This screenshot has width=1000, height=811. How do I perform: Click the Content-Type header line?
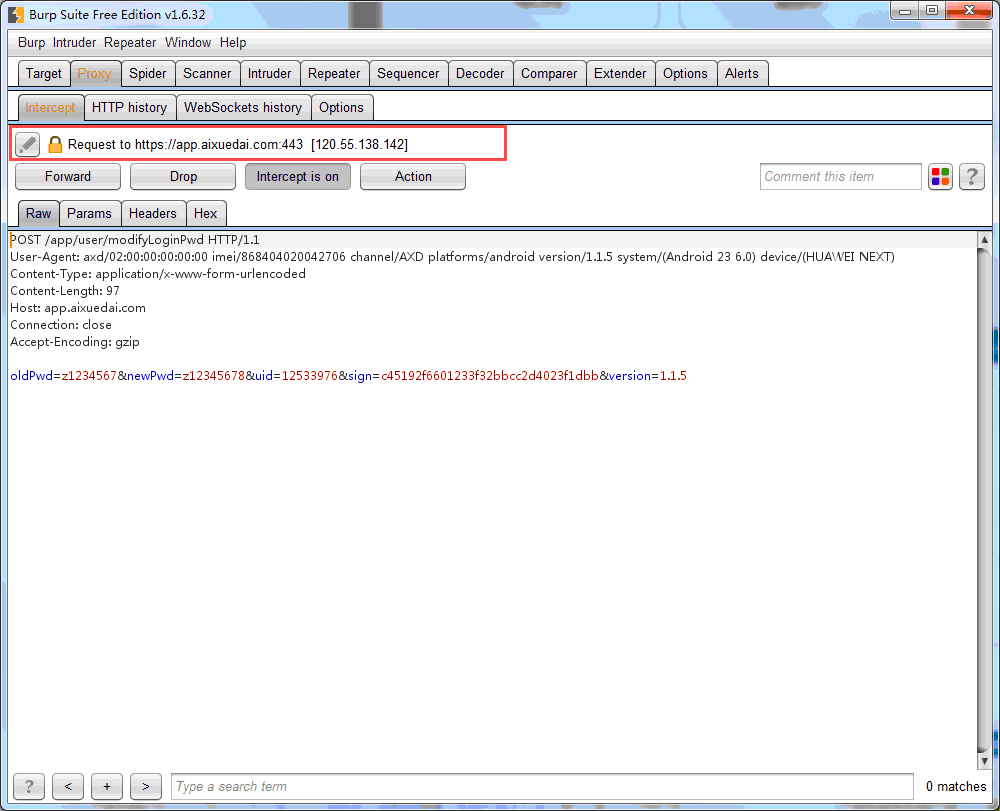(x=158, y=274)
